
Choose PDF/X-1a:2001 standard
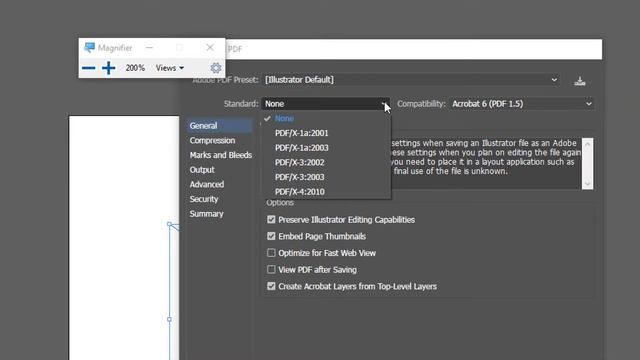326,133
